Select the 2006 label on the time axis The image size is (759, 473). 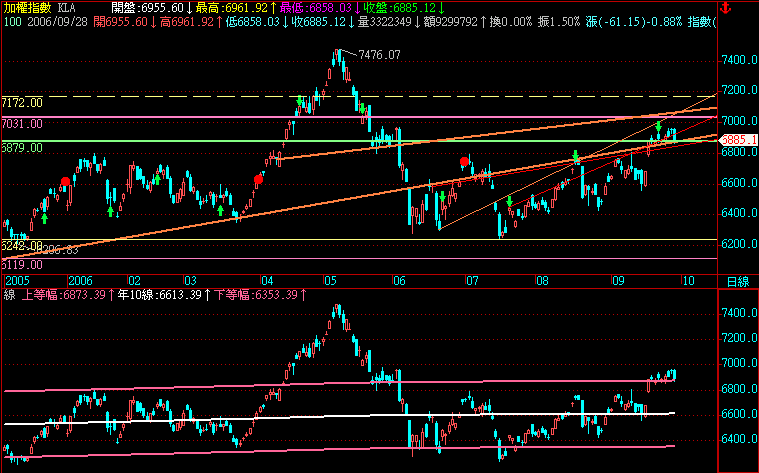(x=80, y=281)
